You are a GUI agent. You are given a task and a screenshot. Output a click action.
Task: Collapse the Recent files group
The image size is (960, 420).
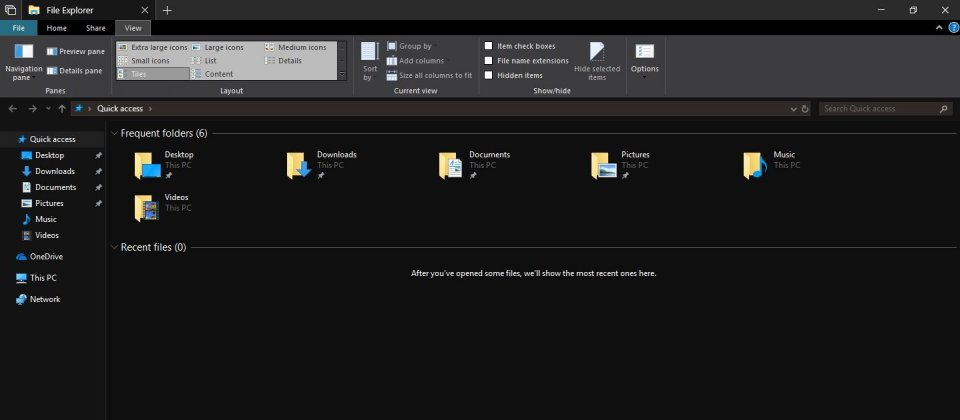click(x=114, y=247)
